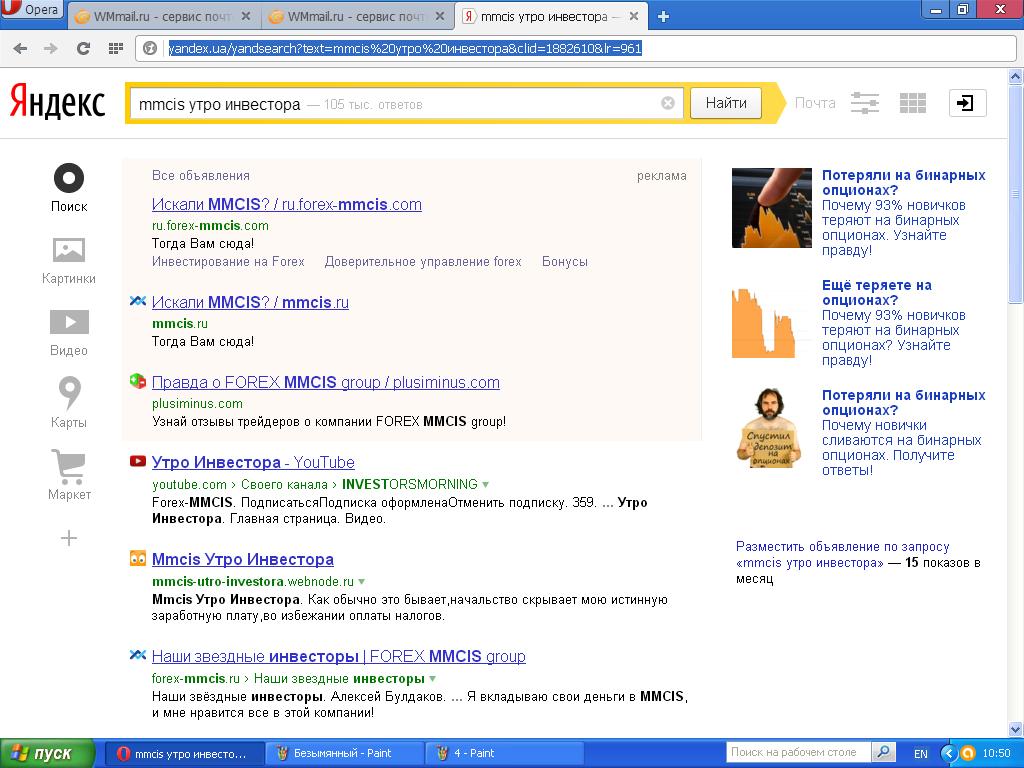Select the Поиск sidebar icon
1024x768 pixels.
[x=69, y=188]
